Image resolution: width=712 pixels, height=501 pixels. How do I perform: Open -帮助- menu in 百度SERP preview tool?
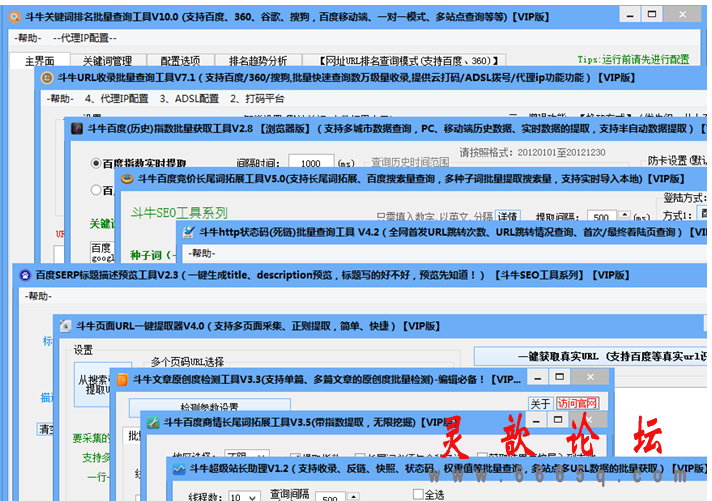[x=38, y=296]
